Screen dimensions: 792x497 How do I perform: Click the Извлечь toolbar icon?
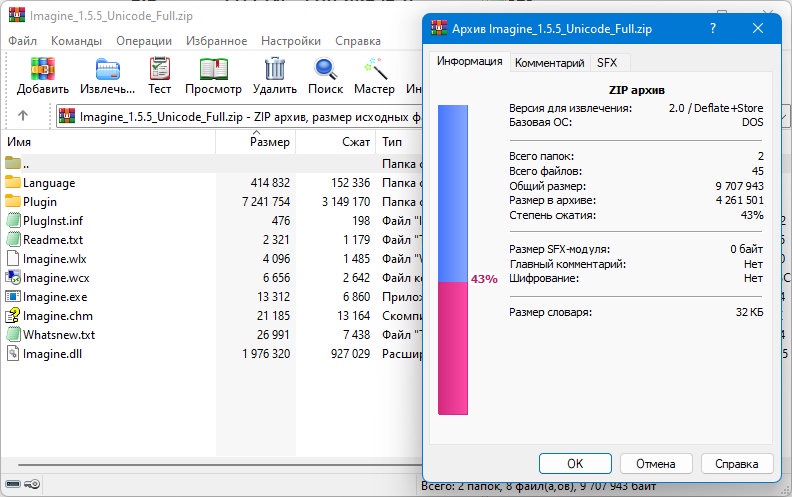tap(108, 69)
